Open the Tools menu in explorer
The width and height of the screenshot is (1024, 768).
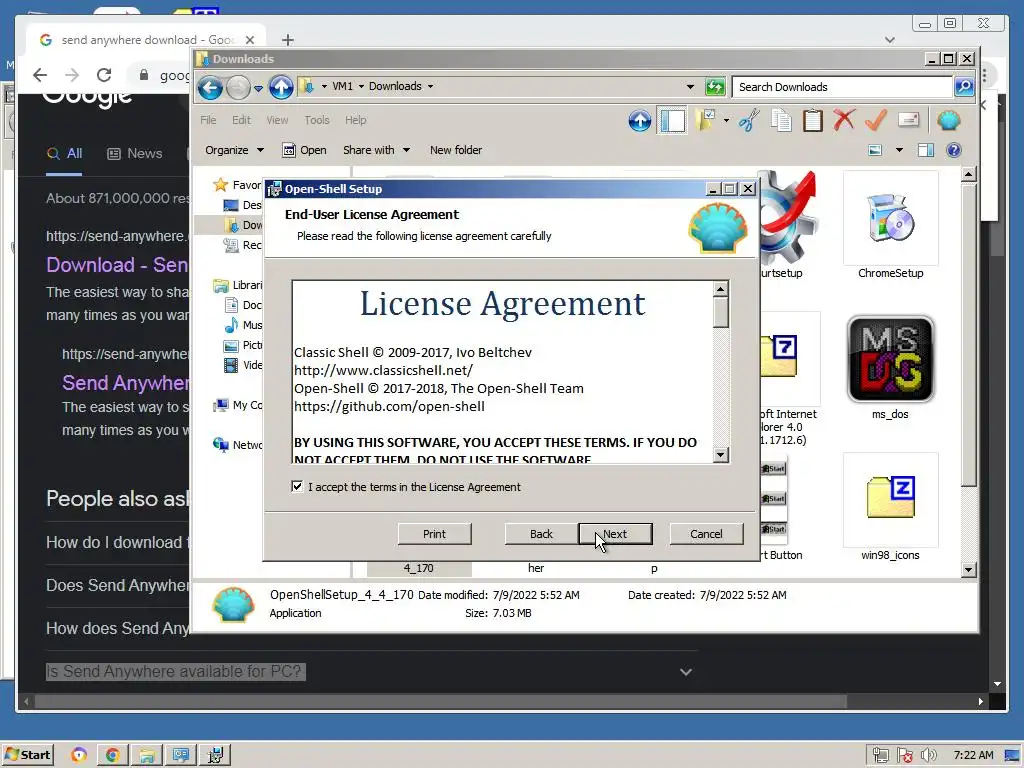pyautogui.click(x=317, y=120)
